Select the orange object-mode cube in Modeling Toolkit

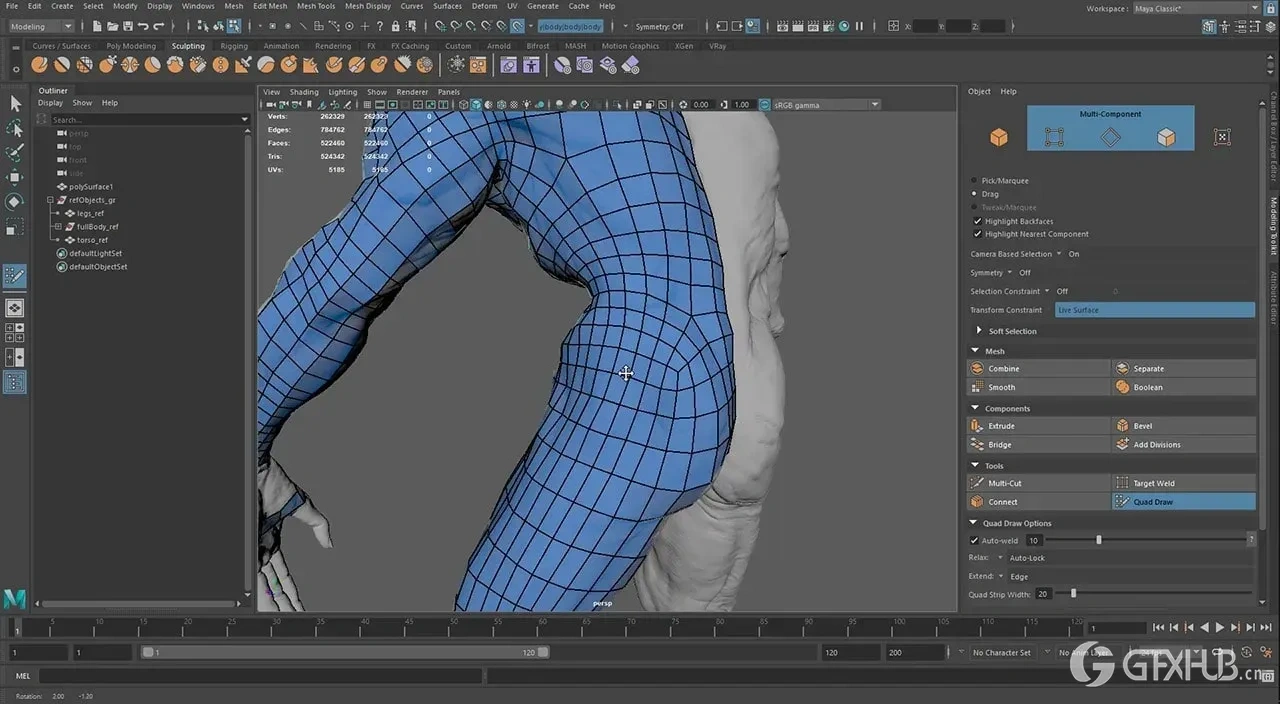point(998,137)
